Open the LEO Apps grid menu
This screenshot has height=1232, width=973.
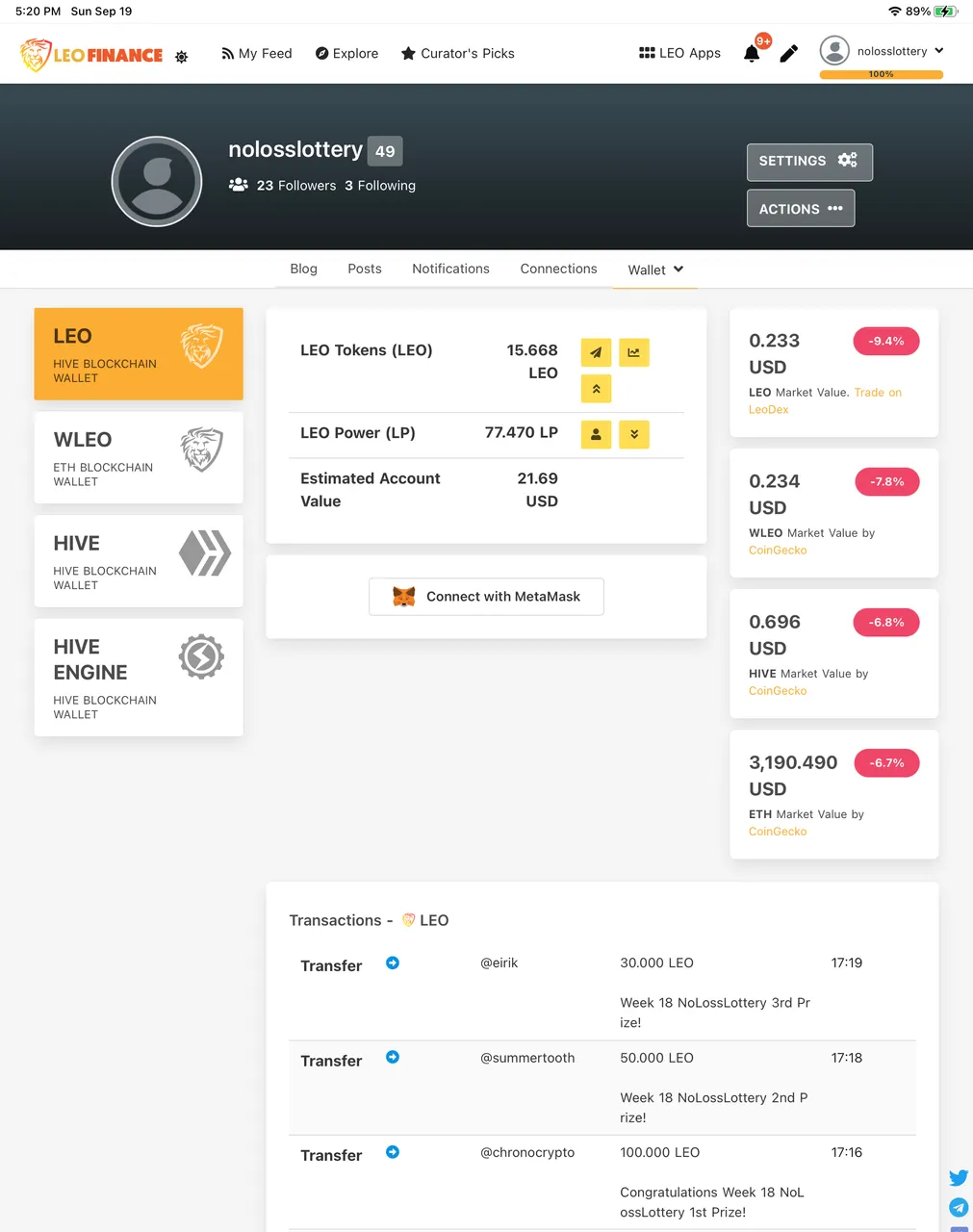click(x=679, y=53)
